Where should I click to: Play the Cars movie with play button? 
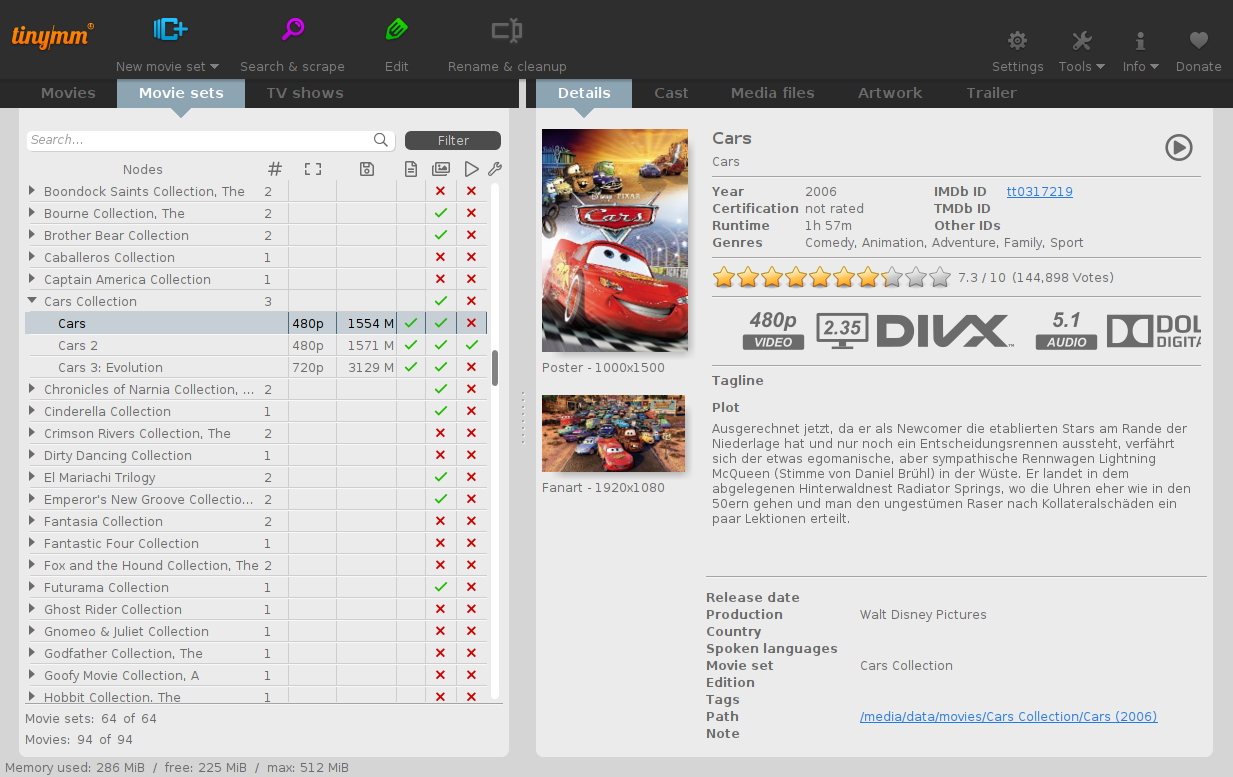1179,147
